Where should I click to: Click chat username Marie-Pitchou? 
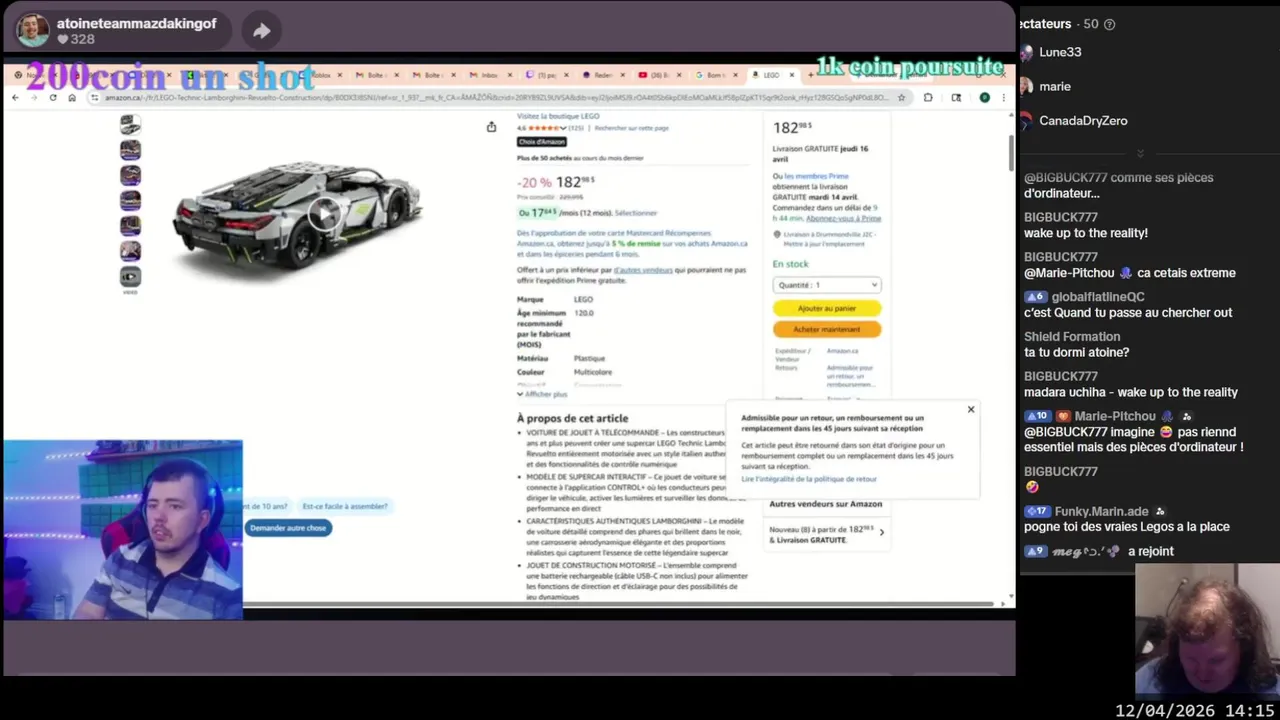[x=1115, y=416]
